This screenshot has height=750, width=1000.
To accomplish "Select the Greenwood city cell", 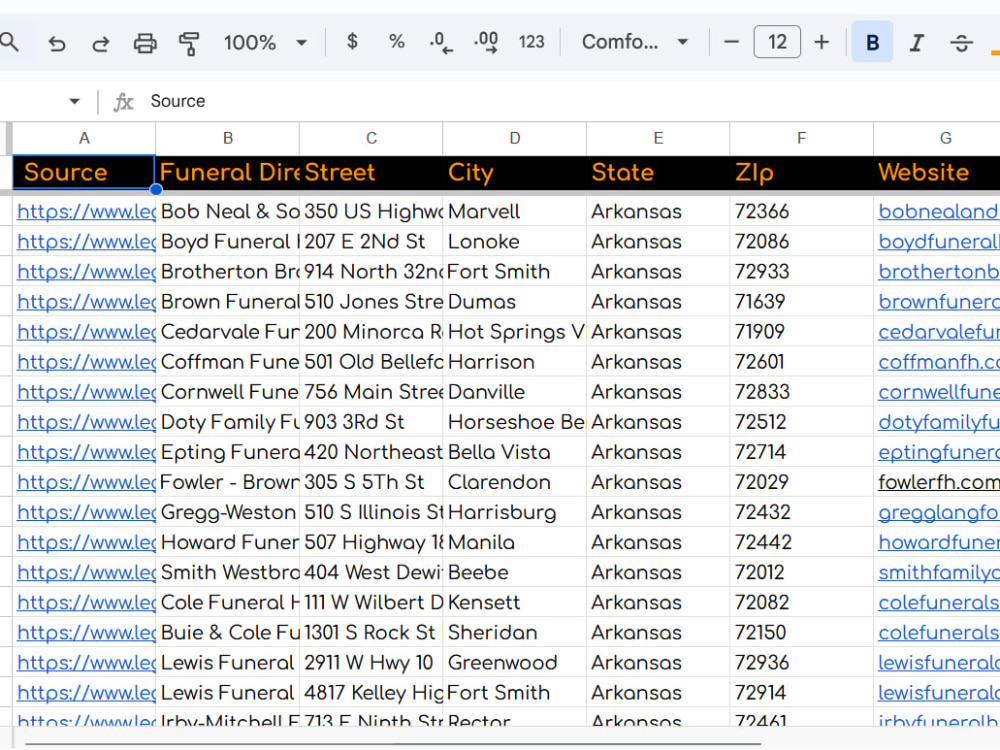I will 515,662.
